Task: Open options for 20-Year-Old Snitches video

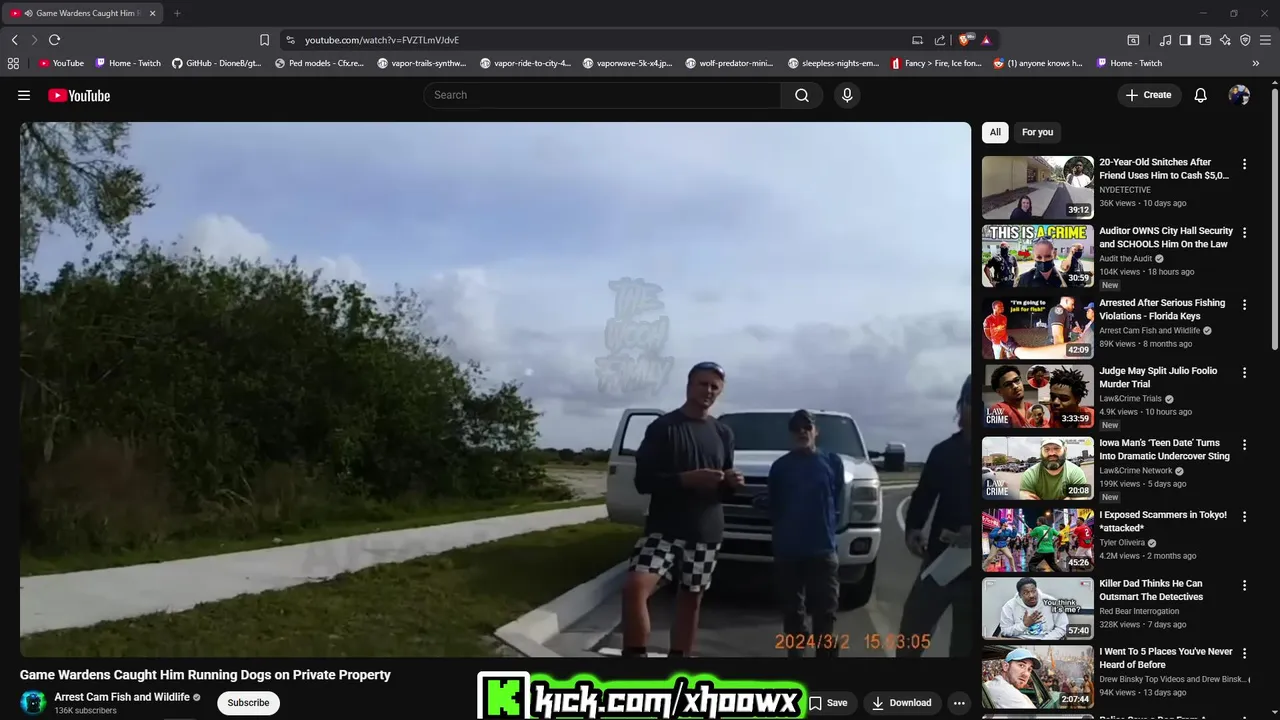Action: click(x=1245, y=164)
